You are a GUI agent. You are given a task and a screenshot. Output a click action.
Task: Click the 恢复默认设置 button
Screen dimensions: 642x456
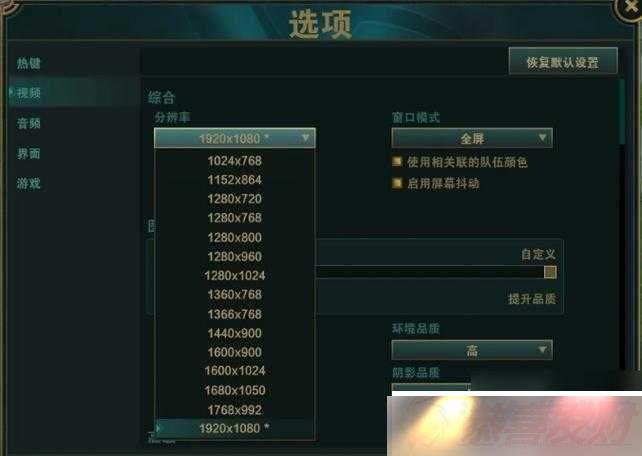coord(563,61)
